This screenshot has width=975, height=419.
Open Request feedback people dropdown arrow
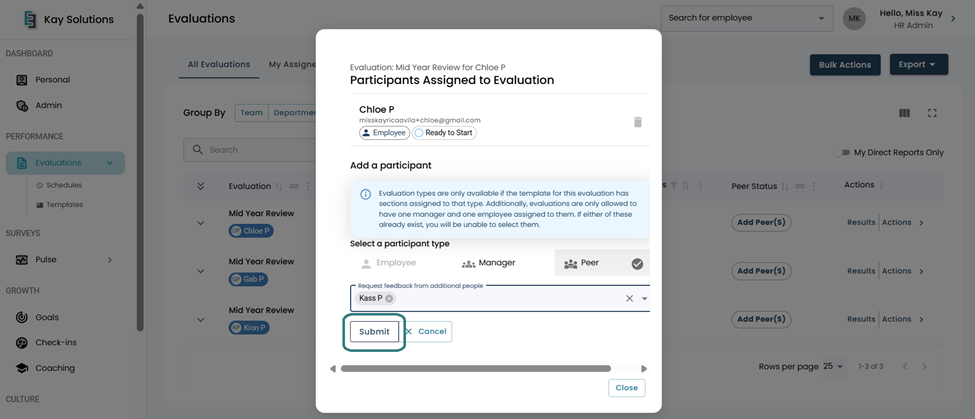pos(644,298)
